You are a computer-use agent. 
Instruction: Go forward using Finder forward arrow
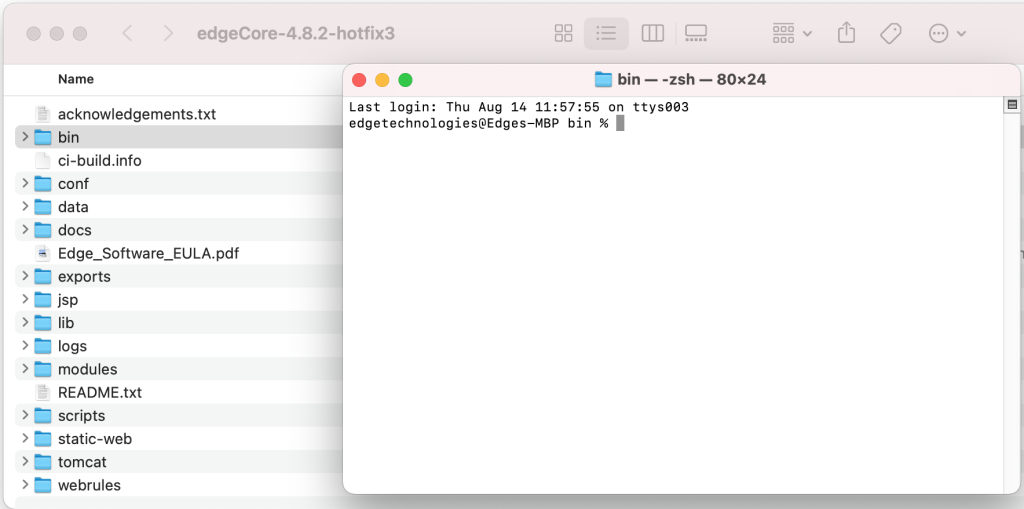pyautogui.click(x=168, y=33)
